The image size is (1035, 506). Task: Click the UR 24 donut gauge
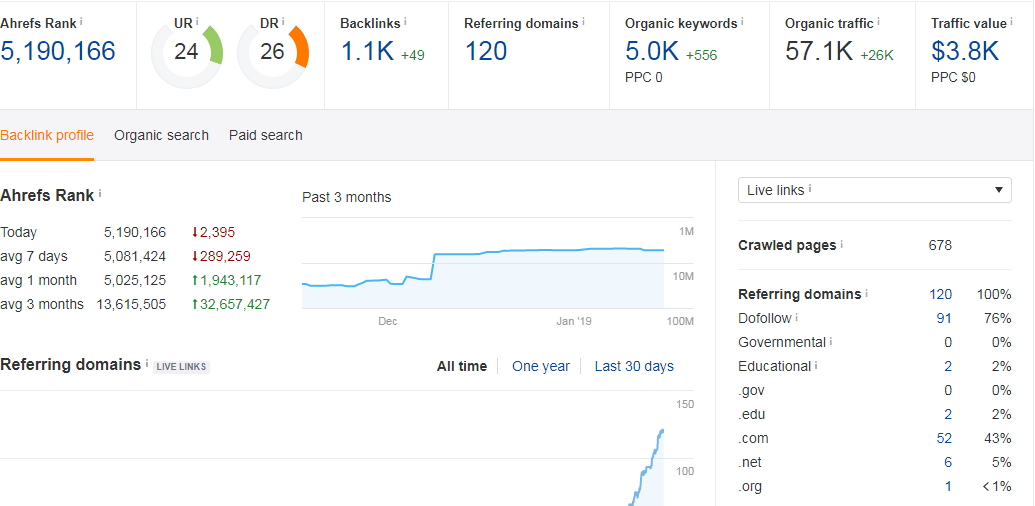coord(186,52)
